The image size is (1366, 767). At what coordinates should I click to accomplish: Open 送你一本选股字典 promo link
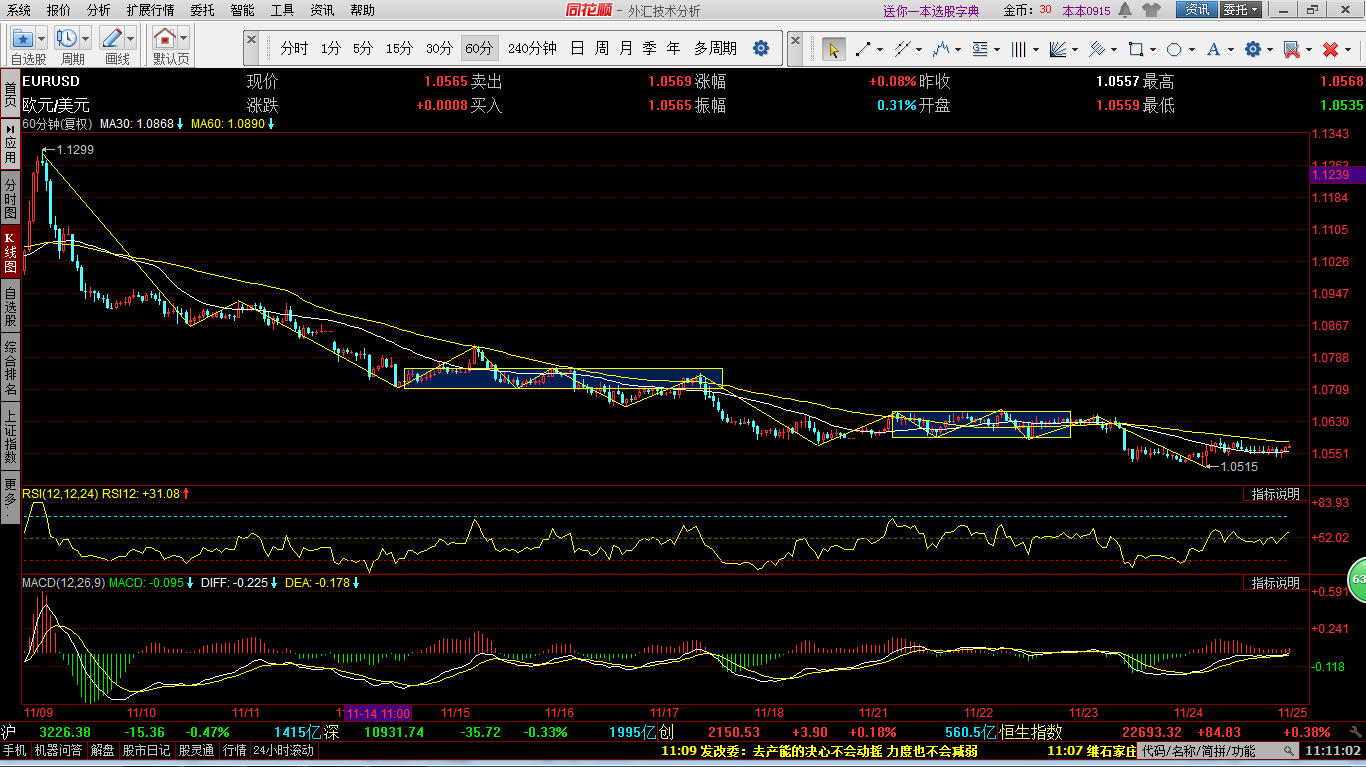click(931, 11)
